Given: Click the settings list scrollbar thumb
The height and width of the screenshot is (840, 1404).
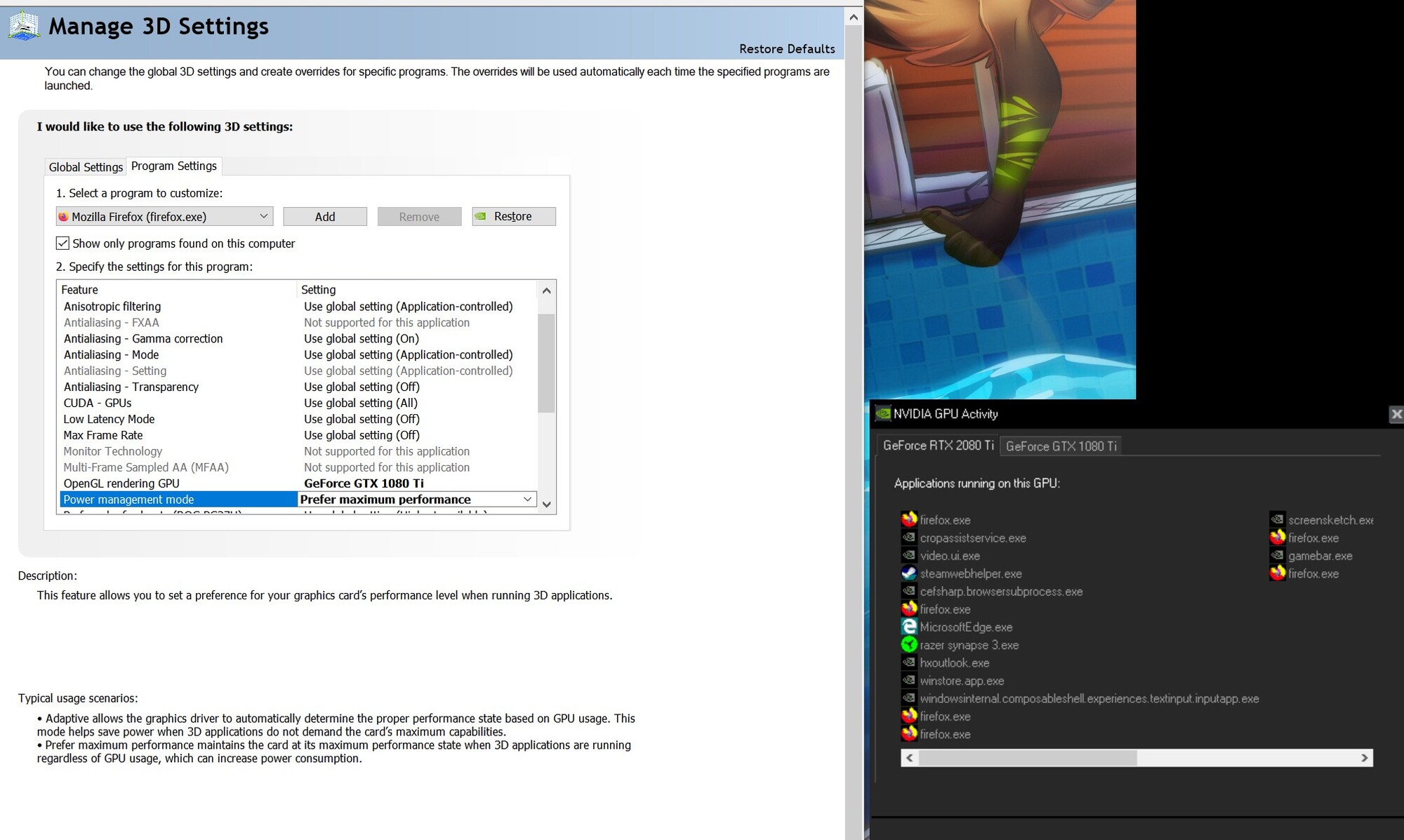Looking at the screenshot, I should click(x=546, y=363).
